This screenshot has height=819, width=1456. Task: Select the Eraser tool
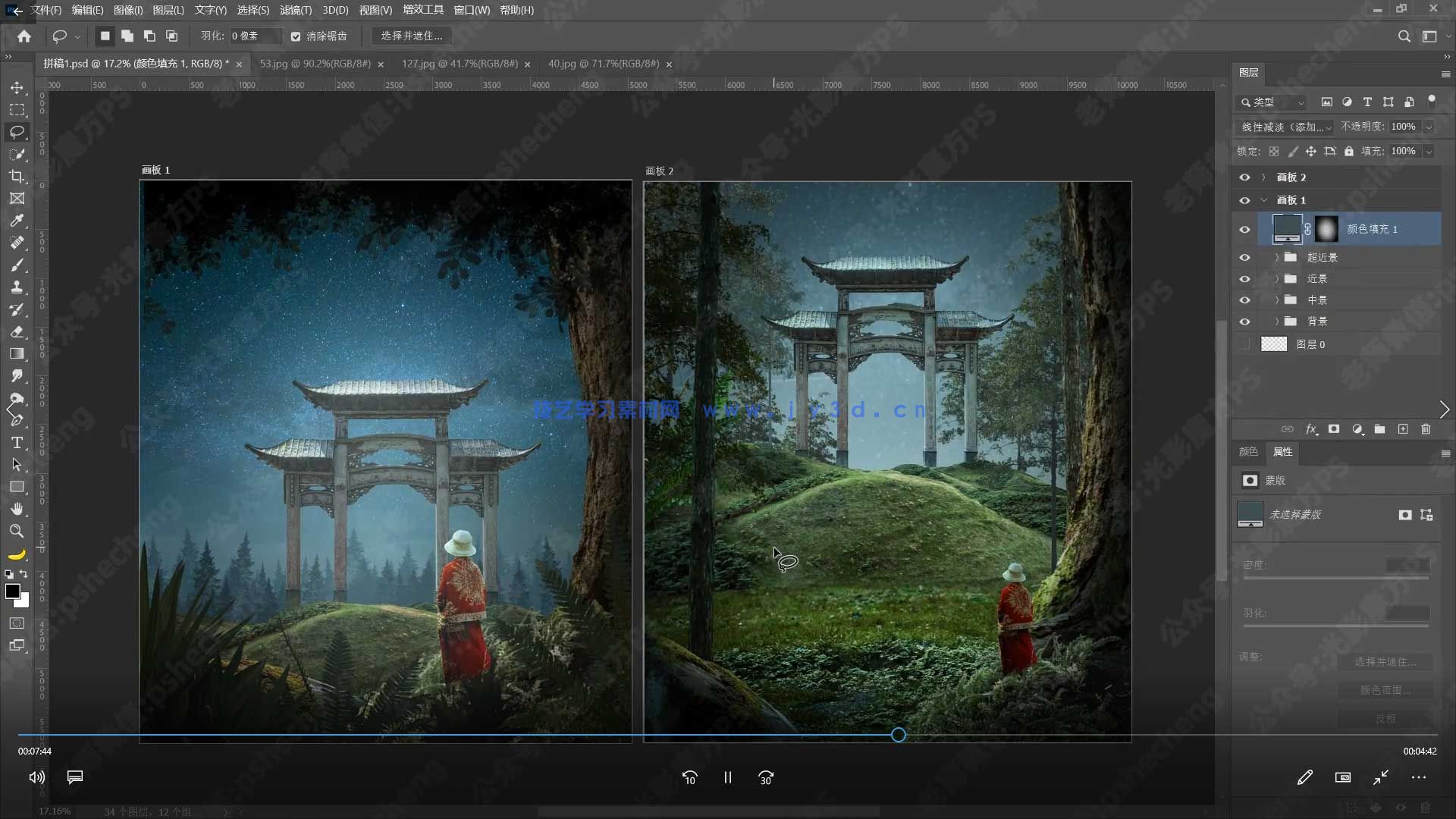pyautogui.click(x=17, y=332)
